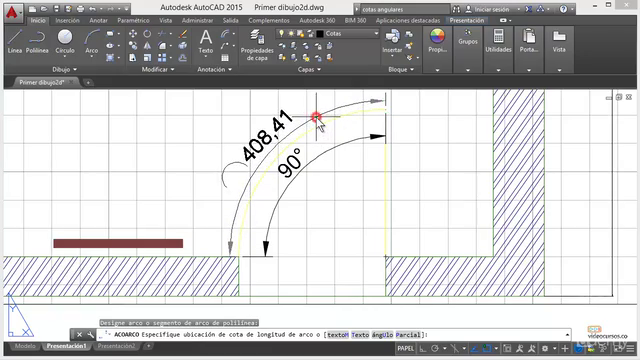Open the Grupos panel

tap(468, 37)
